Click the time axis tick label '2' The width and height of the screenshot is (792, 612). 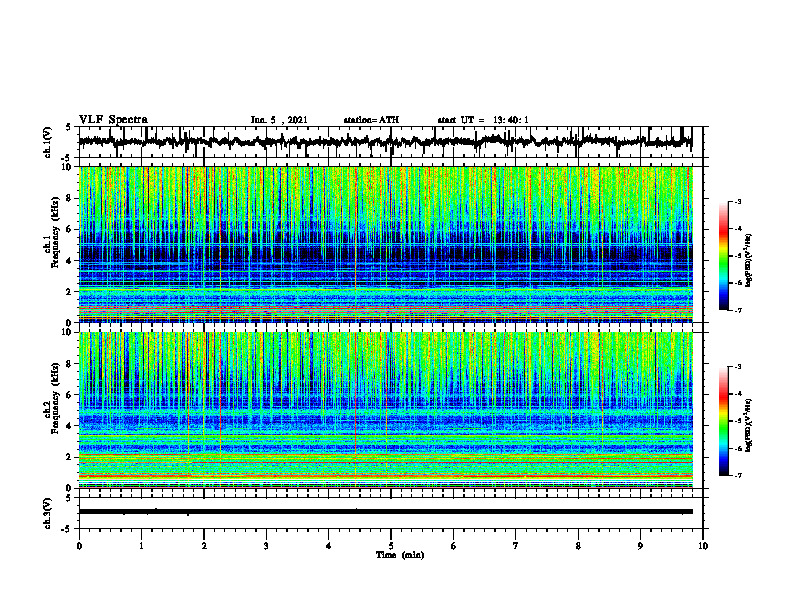204,546
